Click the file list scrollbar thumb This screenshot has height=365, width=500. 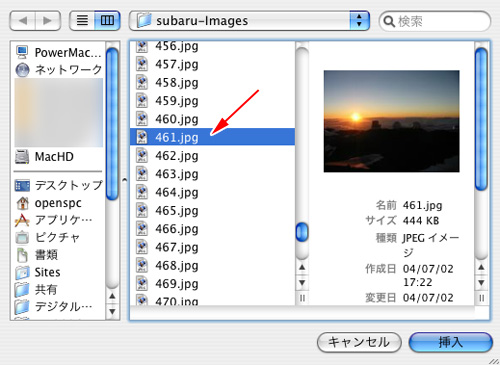click(x=302, y=232)
